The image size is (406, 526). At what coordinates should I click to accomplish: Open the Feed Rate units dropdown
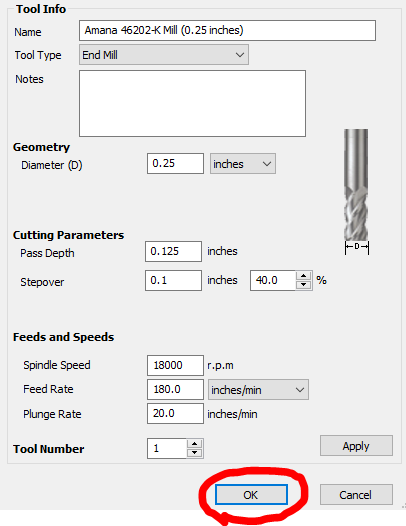[258, 390]
